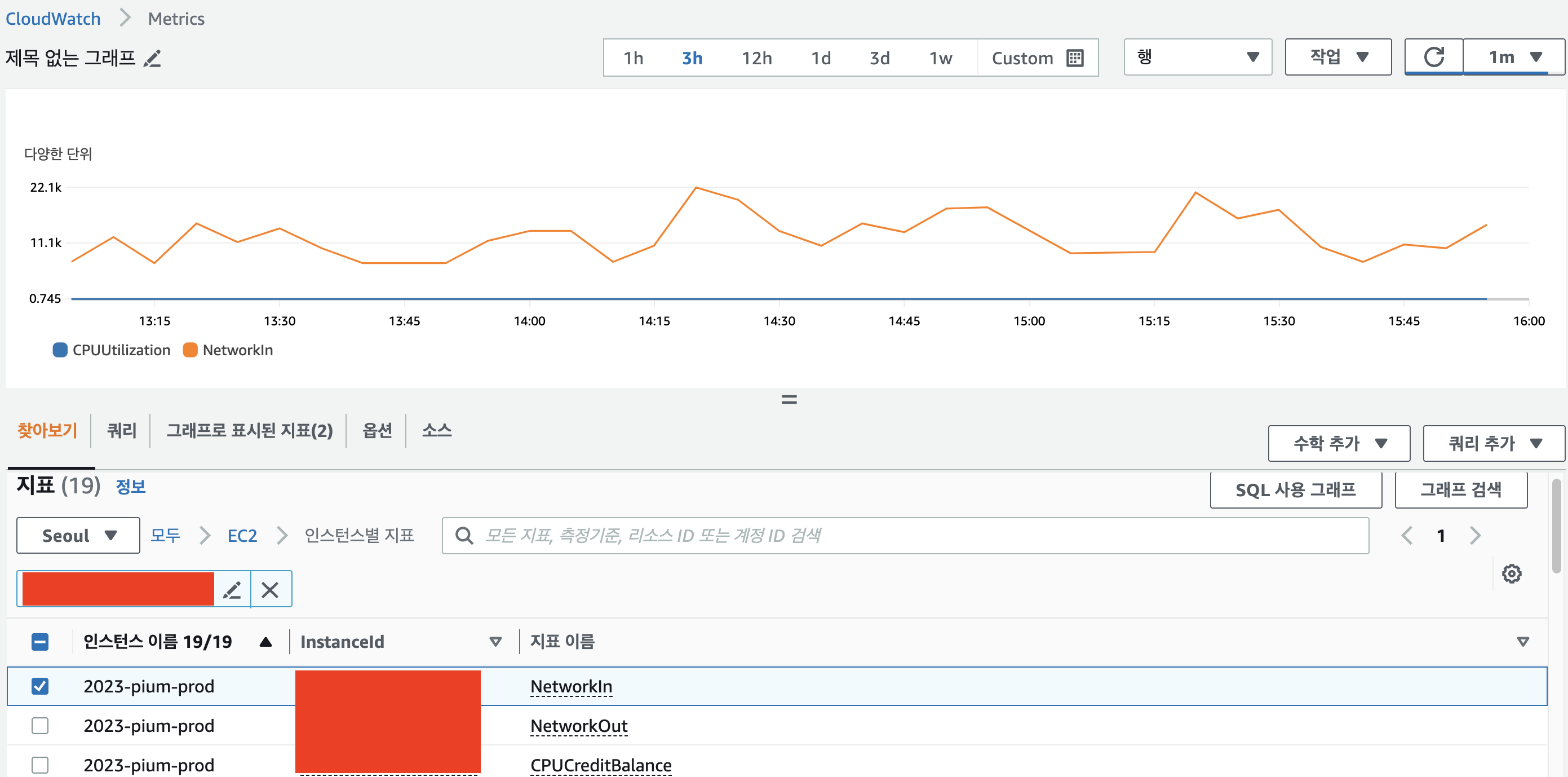
Task: Click the refresh graph icon
Action: coord(1433,58)
